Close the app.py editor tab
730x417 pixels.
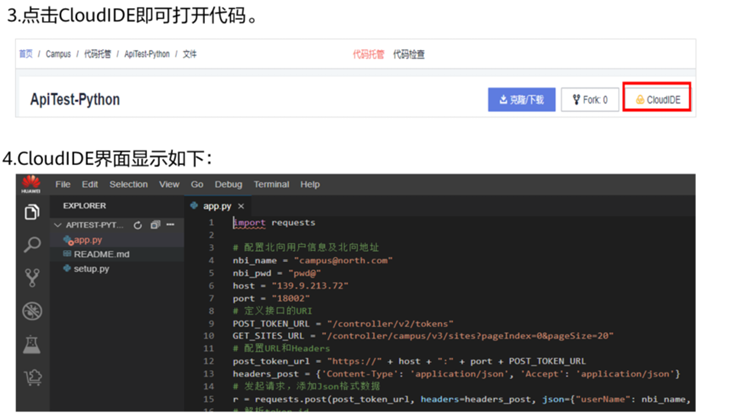[241, 206]
